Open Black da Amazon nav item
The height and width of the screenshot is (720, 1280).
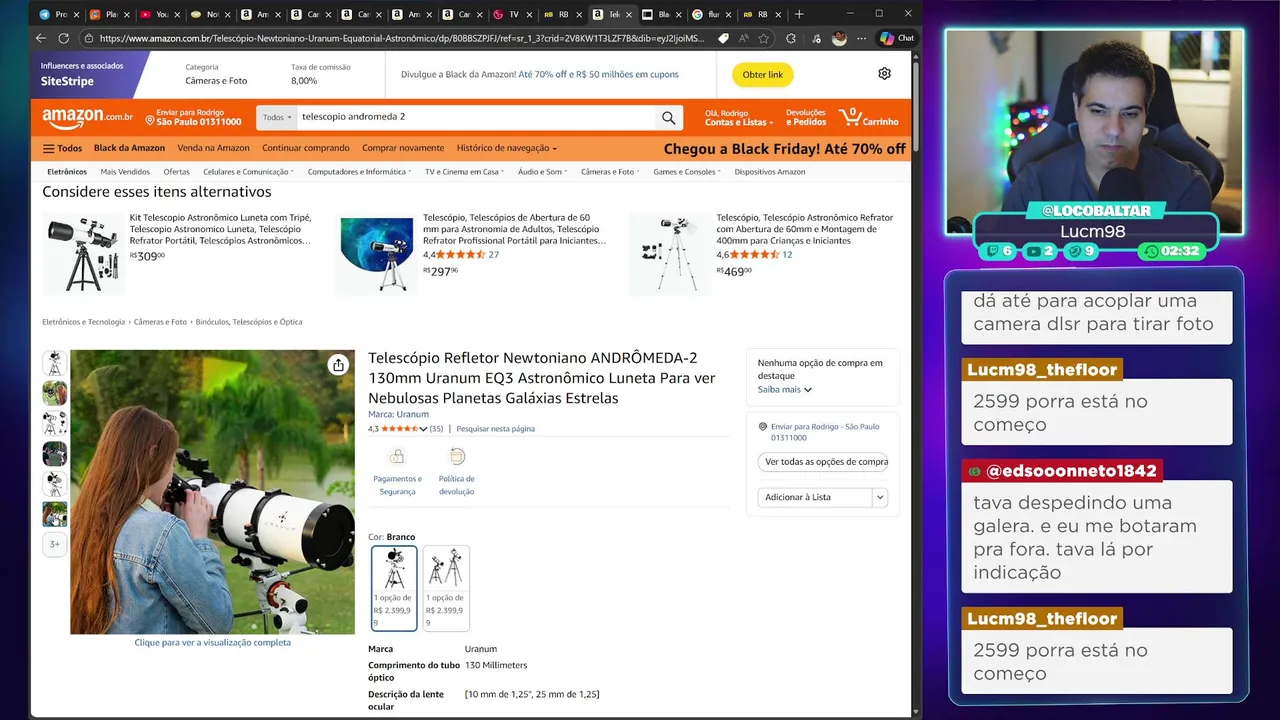point(129,148)
